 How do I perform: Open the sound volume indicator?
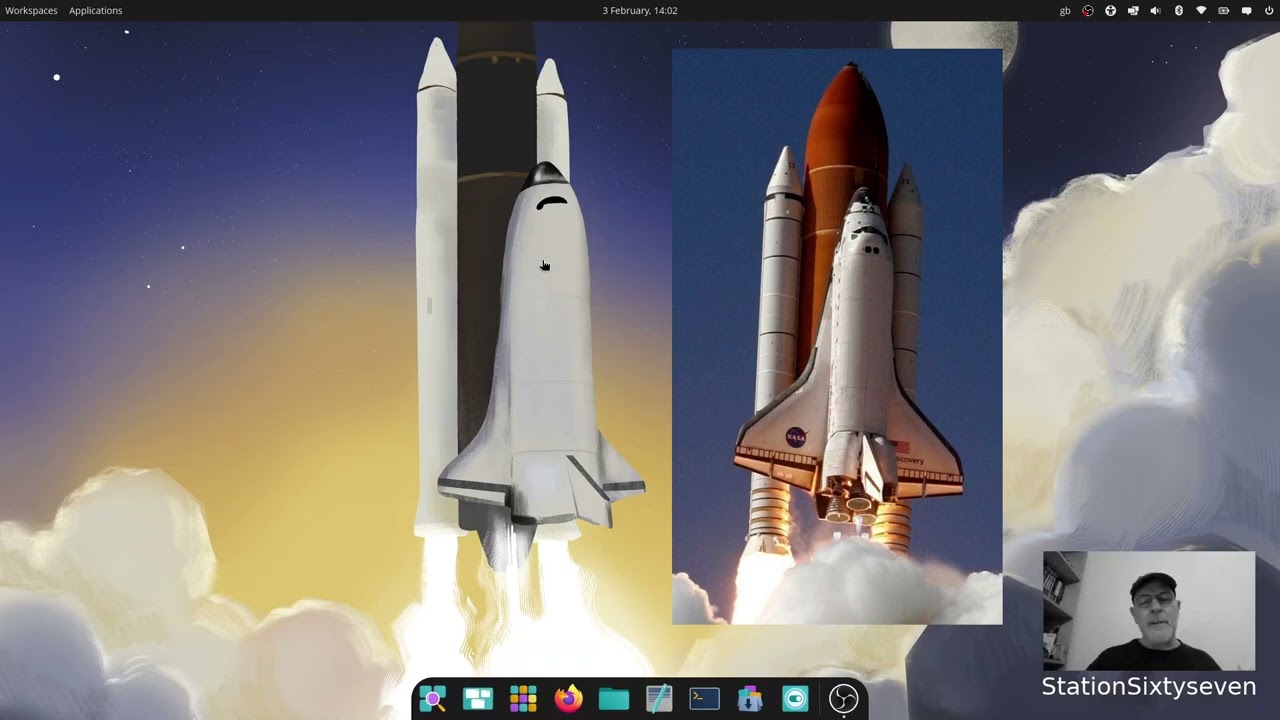(x=1156, y=10)
